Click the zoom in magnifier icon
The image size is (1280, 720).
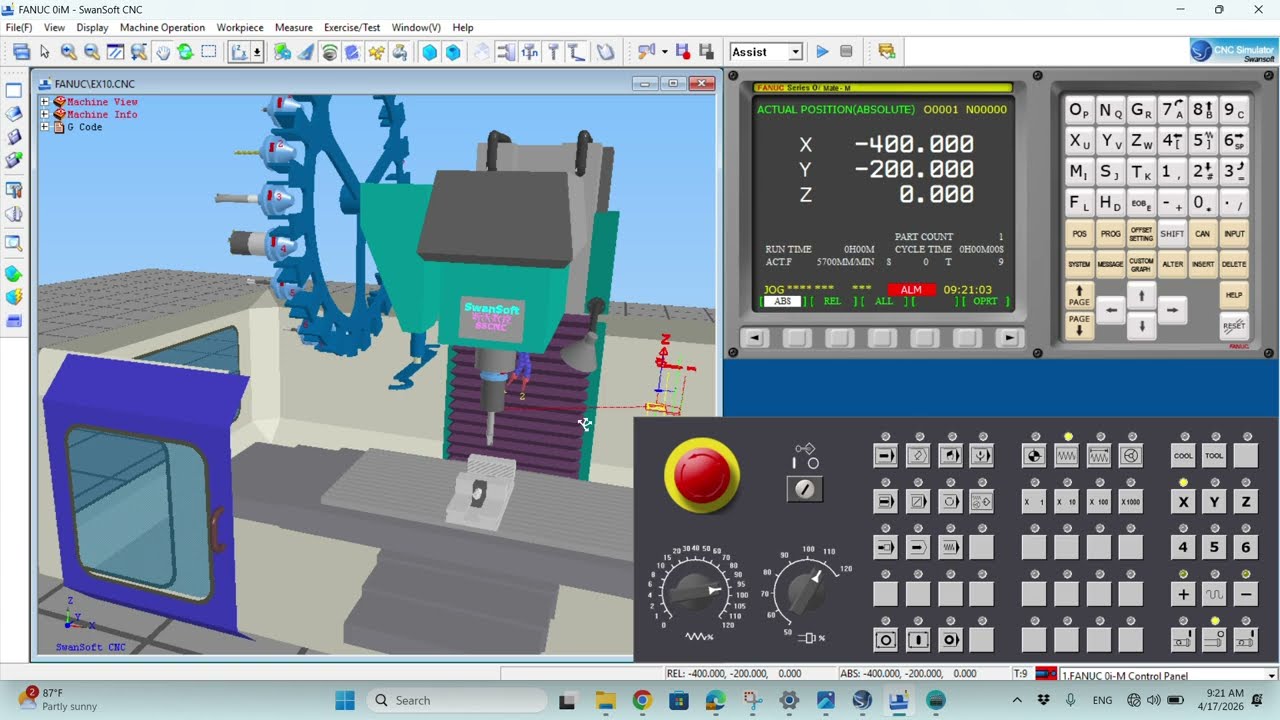[x=68, y=52]
